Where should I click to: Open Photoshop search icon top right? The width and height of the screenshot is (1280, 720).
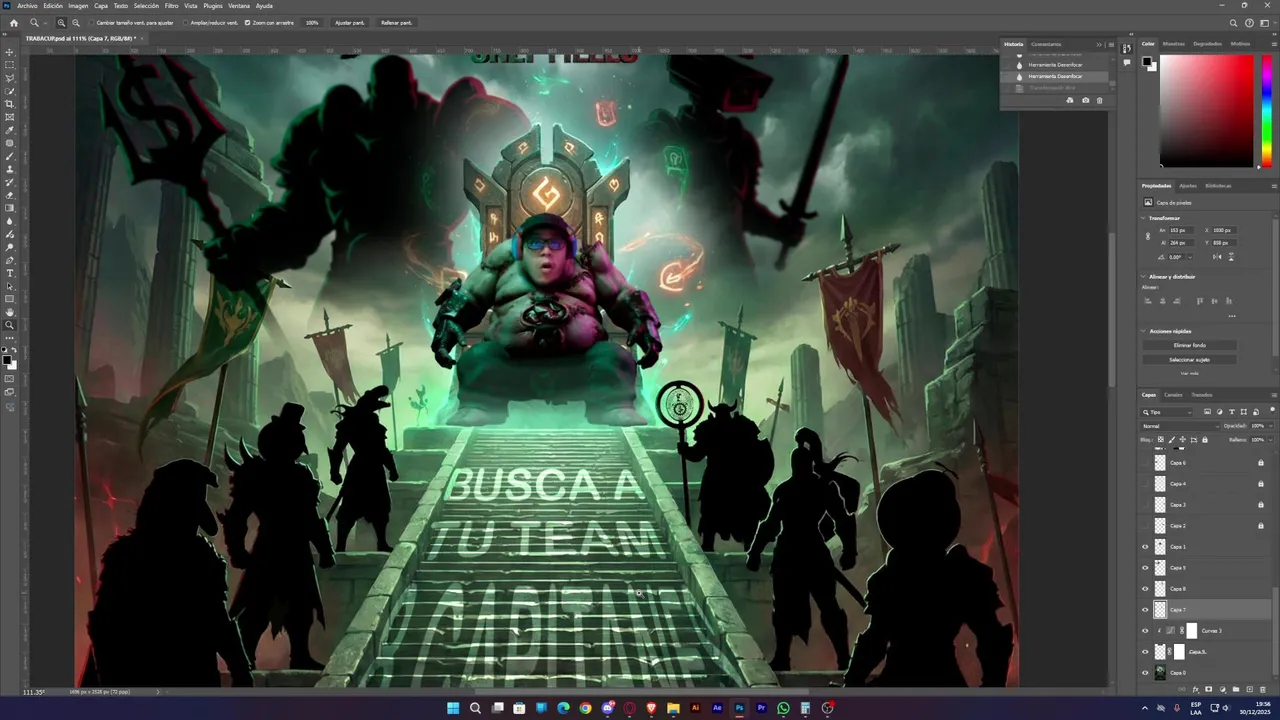pos(1234,22)
